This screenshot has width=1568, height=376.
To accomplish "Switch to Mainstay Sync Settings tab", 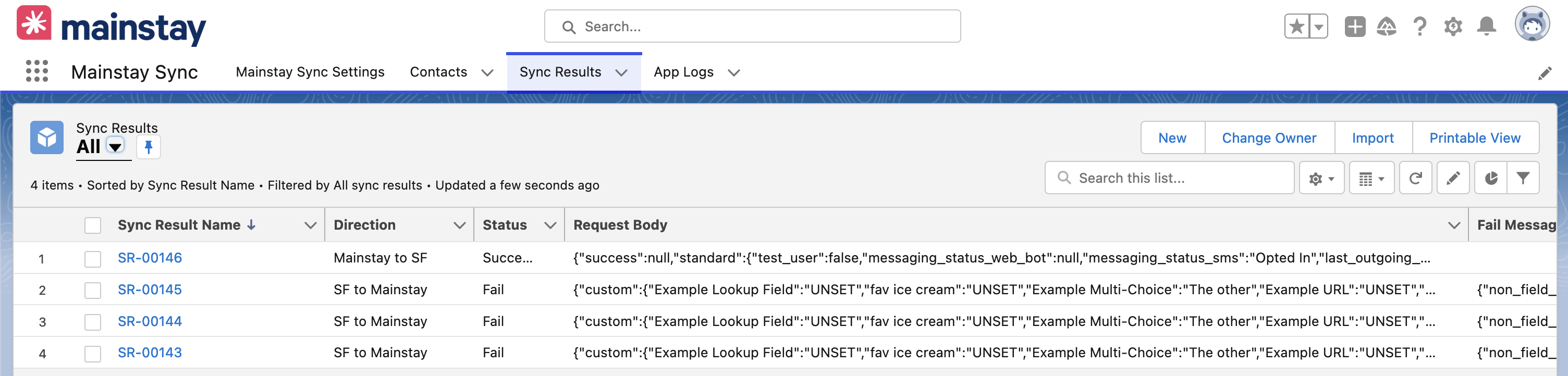I will (310, 72).
